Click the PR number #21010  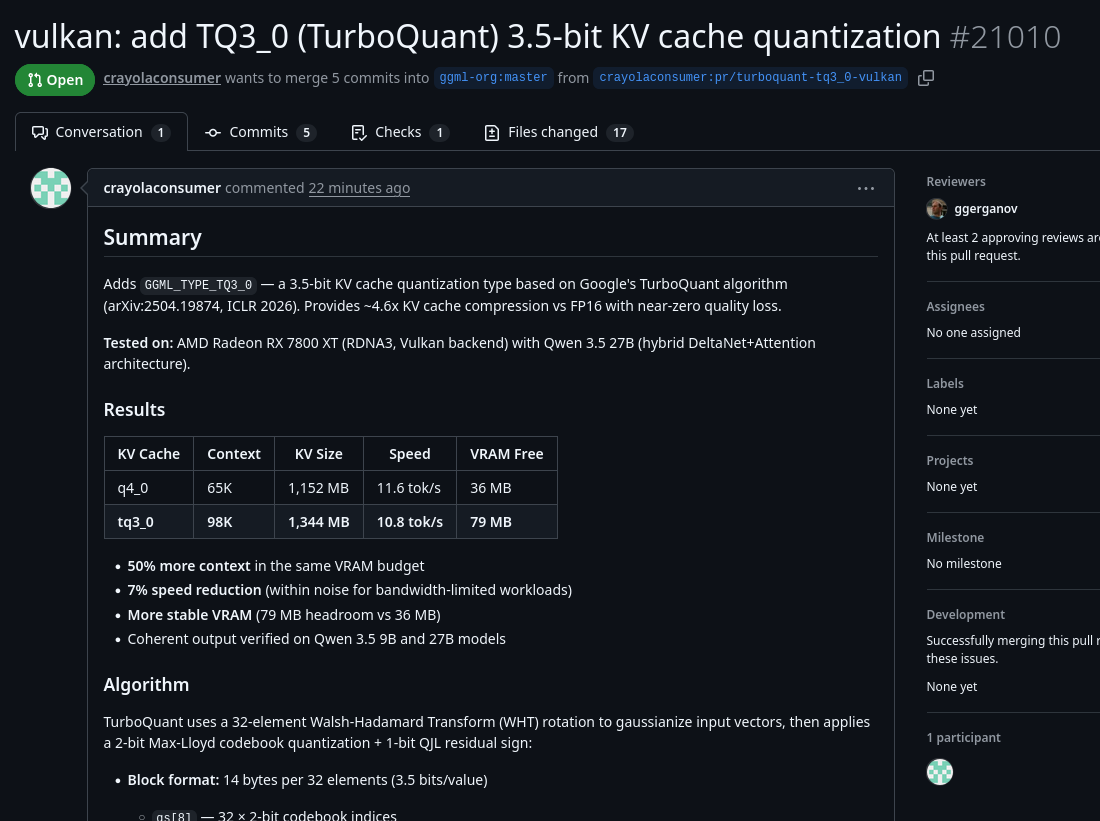point(1005,36)
